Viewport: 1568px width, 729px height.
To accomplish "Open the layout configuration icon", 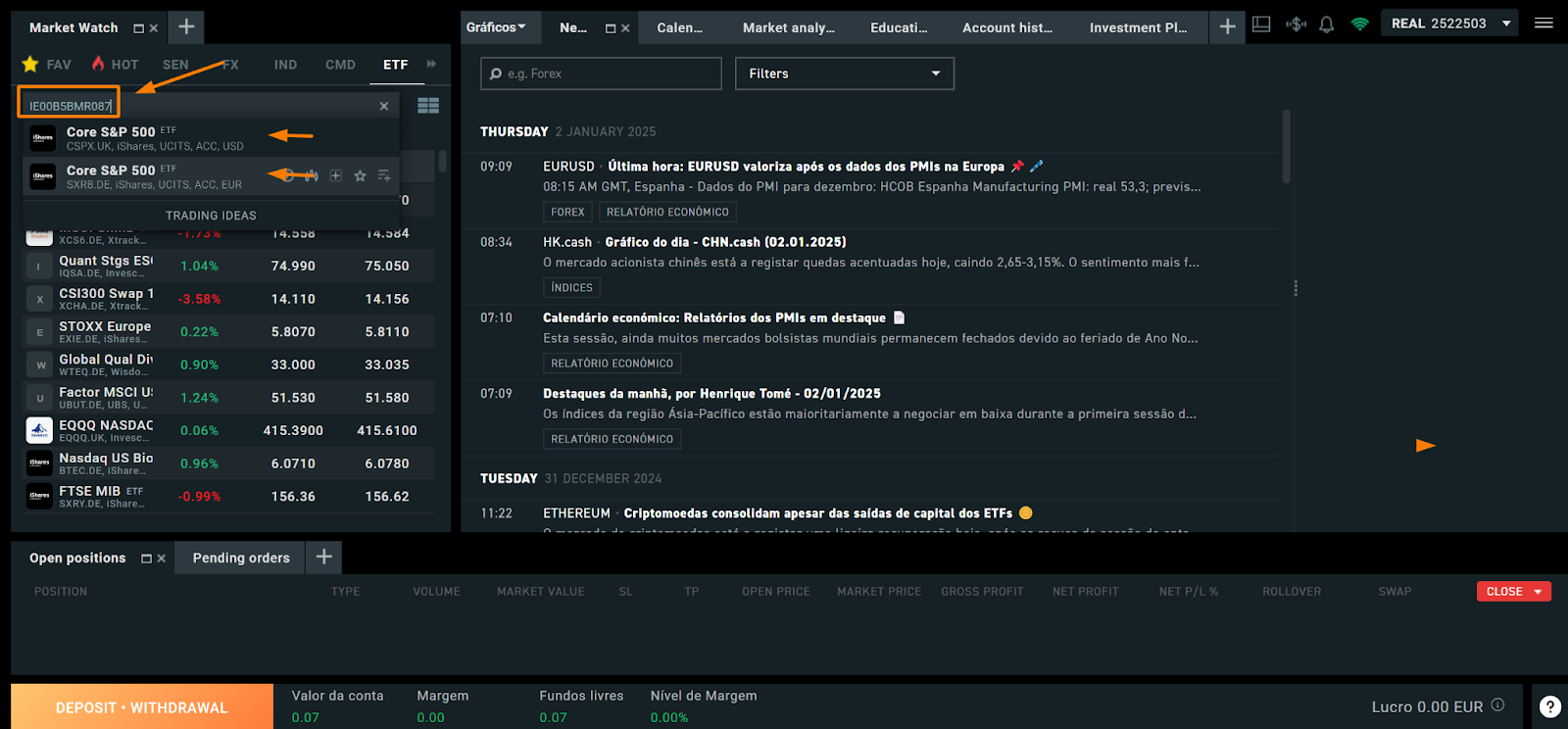I will click(1262, 24).
